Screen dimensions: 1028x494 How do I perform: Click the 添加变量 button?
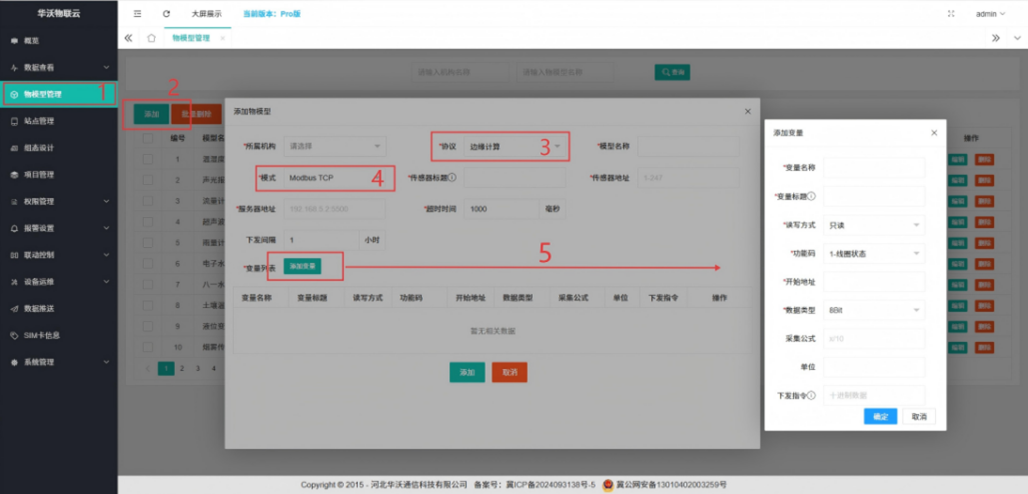(302, 266)
